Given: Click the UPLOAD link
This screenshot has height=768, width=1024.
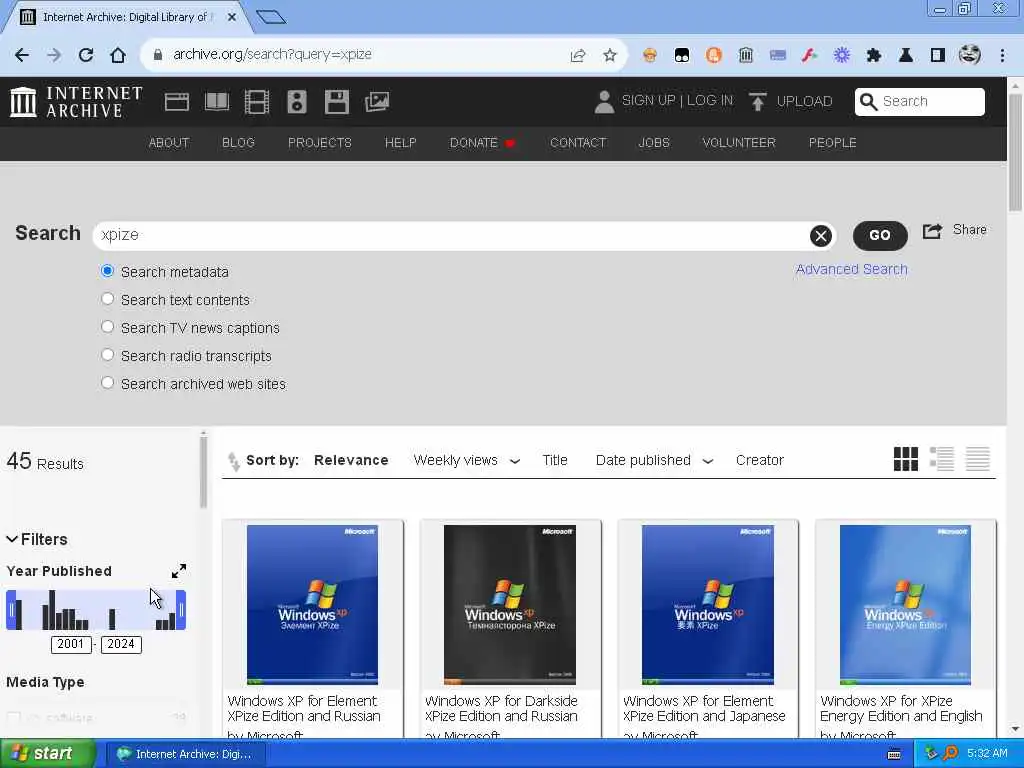Looking at the screenshot, I should point(804,101).
